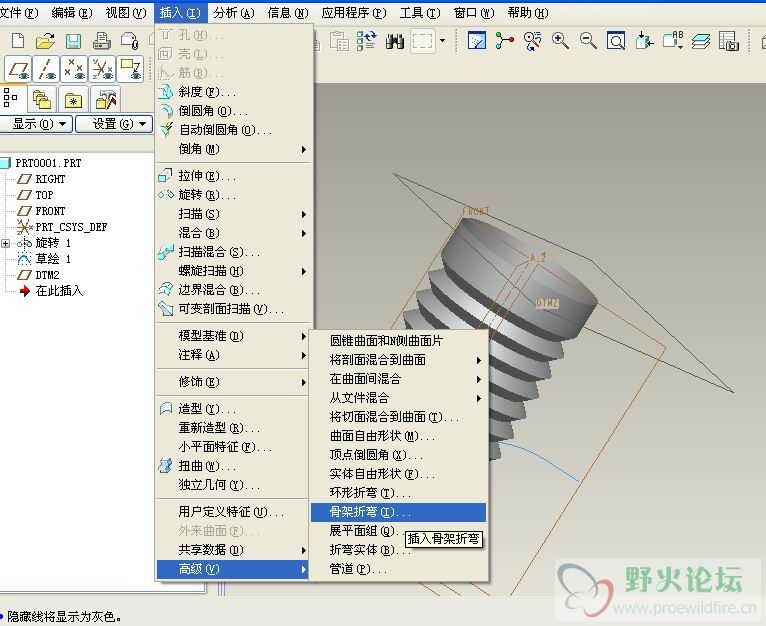Select 管道(P) pipe in submenu
The width and height of the screenshot is (766, 626).
tap(399, 569)
